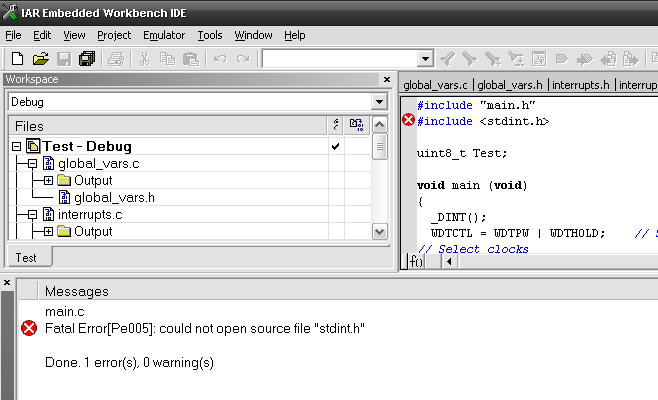Collapse the interrupts.c tree node
This screenshot has width=658, height=400.
click(32, 215)
